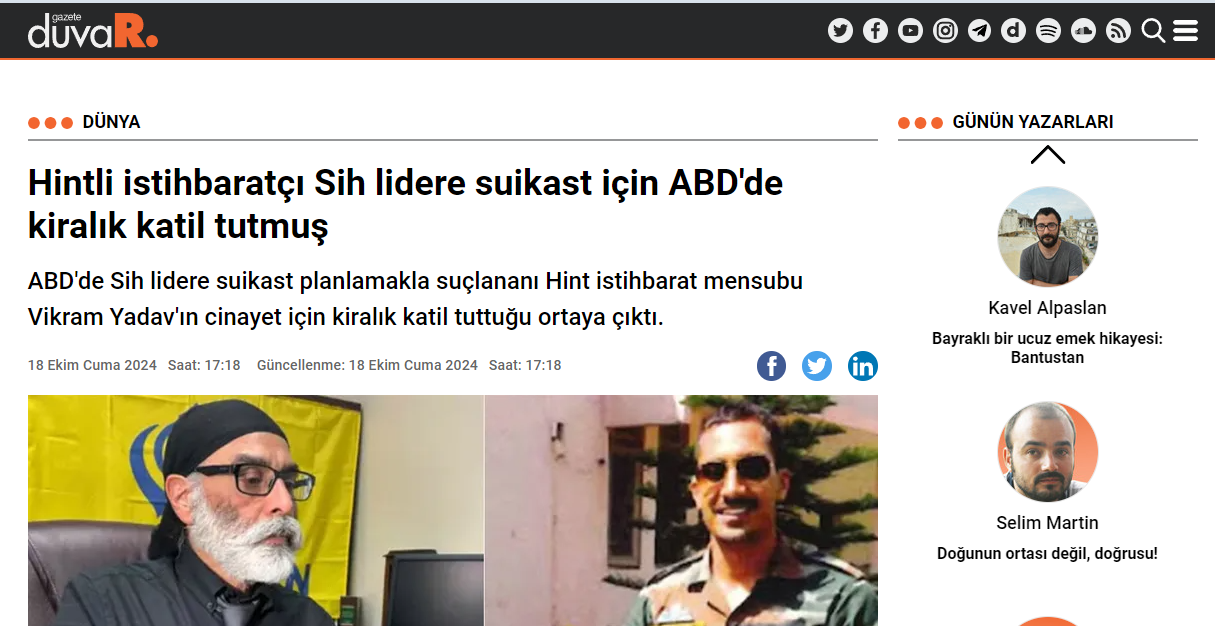Viewport: 1215px width, 626px height.
Task: Open Twitter icon in the header
Action: [840, 31]
